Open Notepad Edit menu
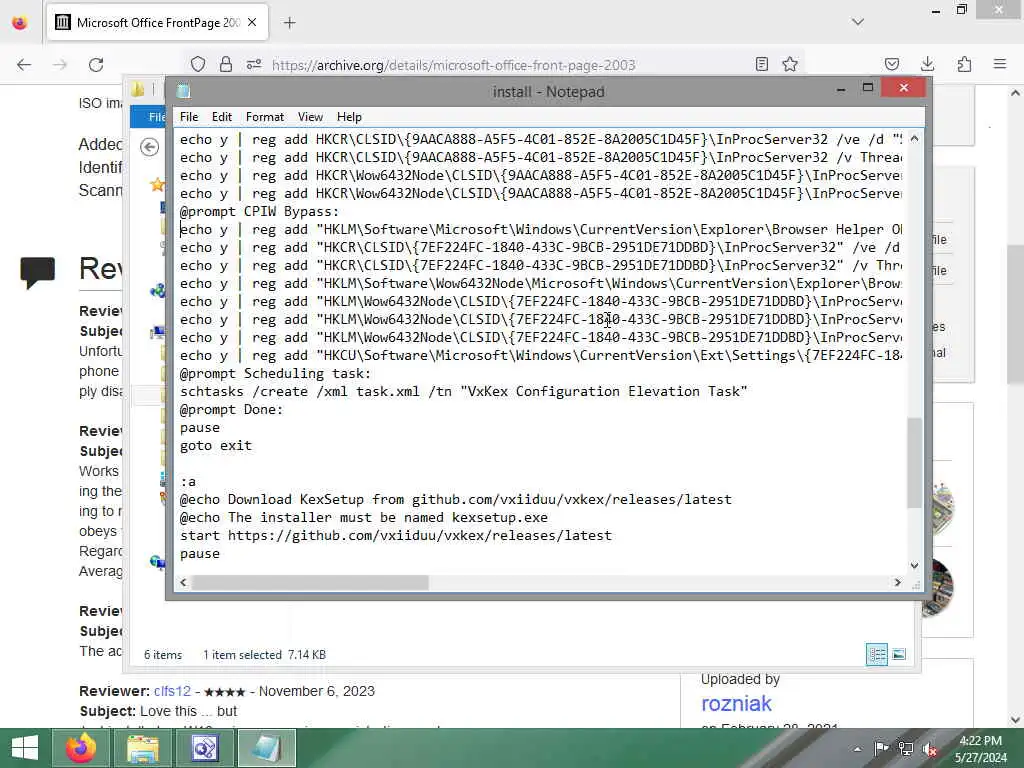 pos(222,117)
